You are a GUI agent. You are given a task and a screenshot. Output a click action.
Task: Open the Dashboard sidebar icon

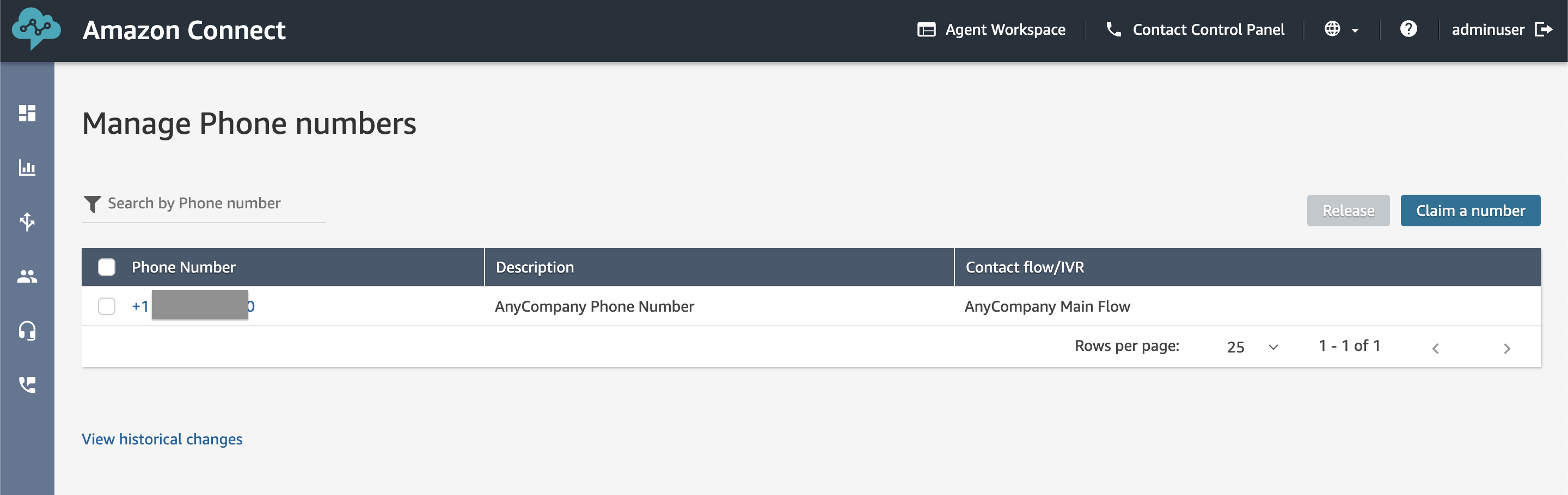tap(27, 113)
